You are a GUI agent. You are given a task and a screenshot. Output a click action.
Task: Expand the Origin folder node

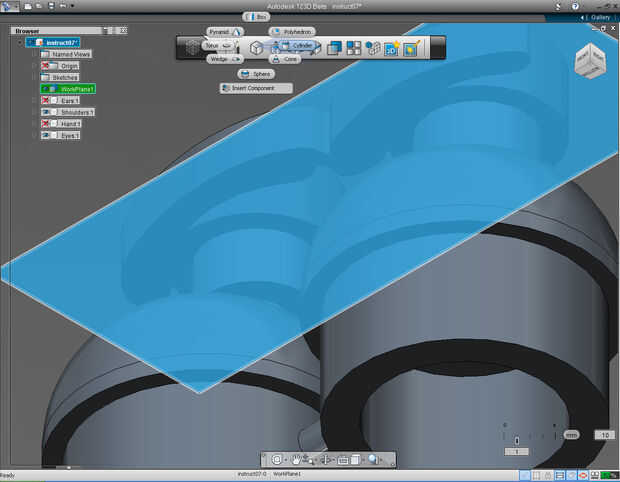pos(34,66)
